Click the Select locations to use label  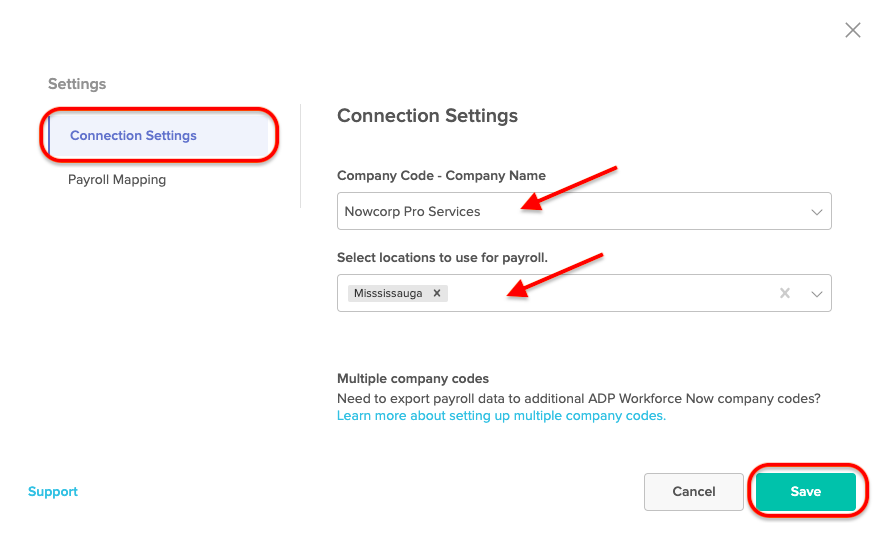point(442,257)
